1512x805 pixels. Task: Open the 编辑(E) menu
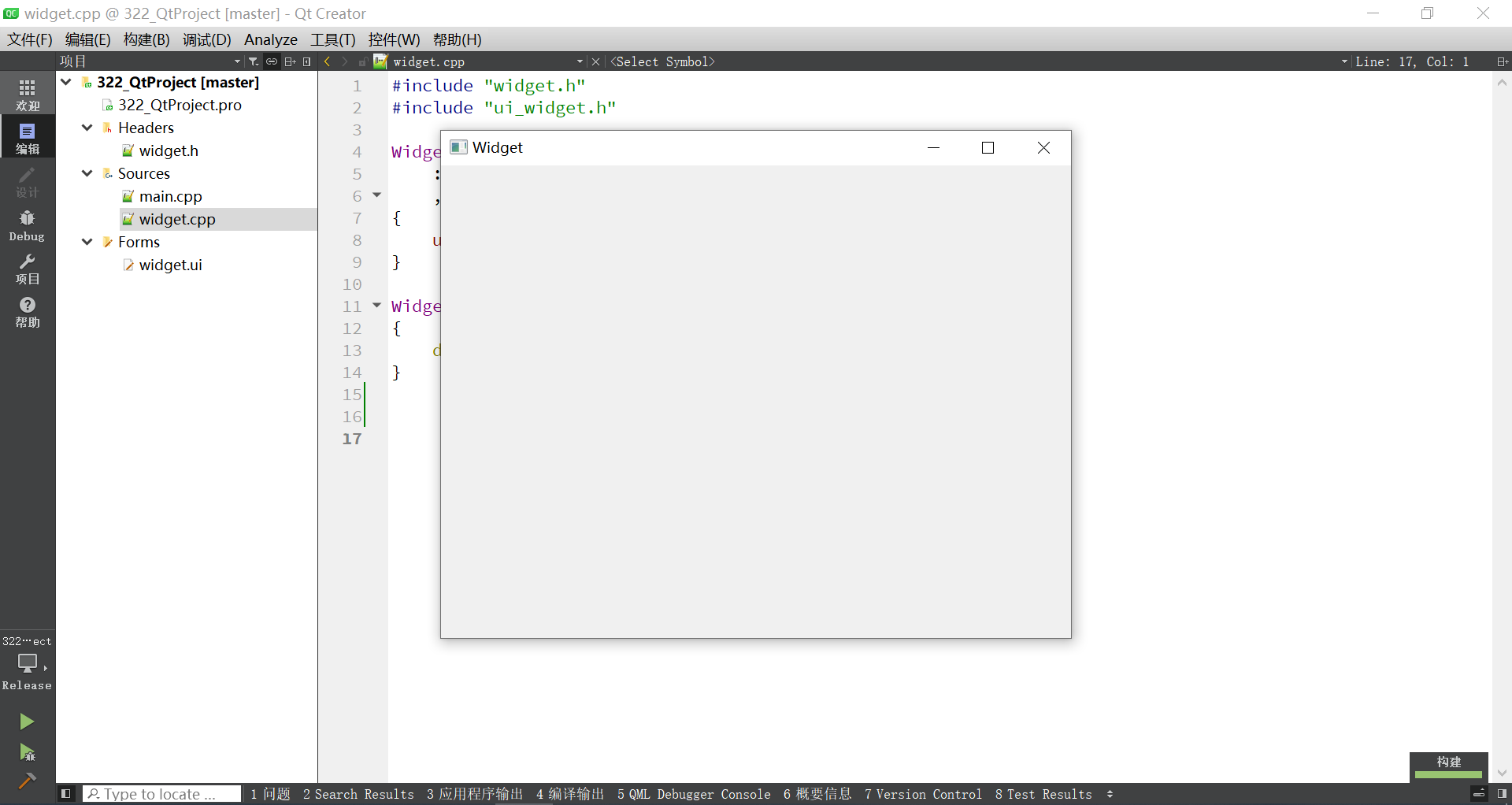tap(87, 39)
